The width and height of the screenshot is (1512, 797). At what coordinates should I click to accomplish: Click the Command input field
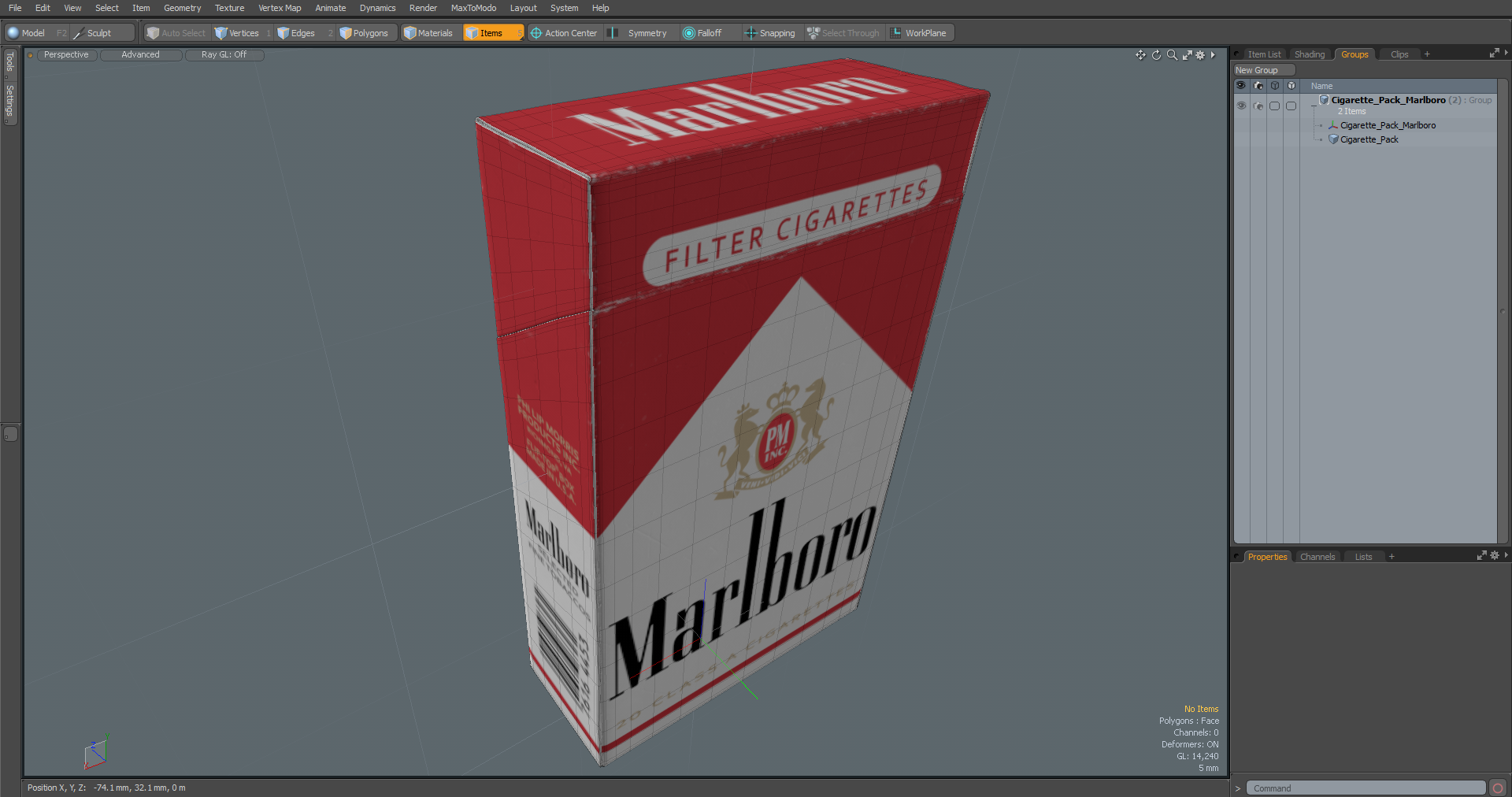point(1366,788)
